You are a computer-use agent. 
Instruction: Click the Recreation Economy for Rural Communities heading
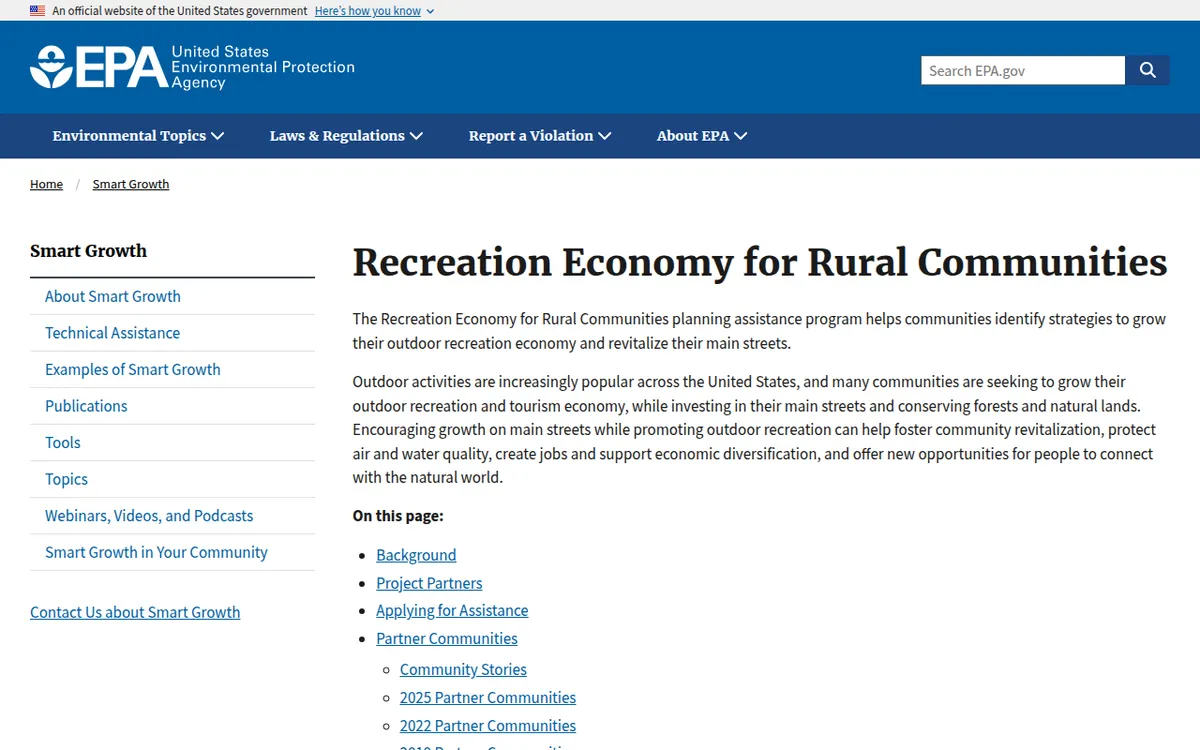[760, 262]
